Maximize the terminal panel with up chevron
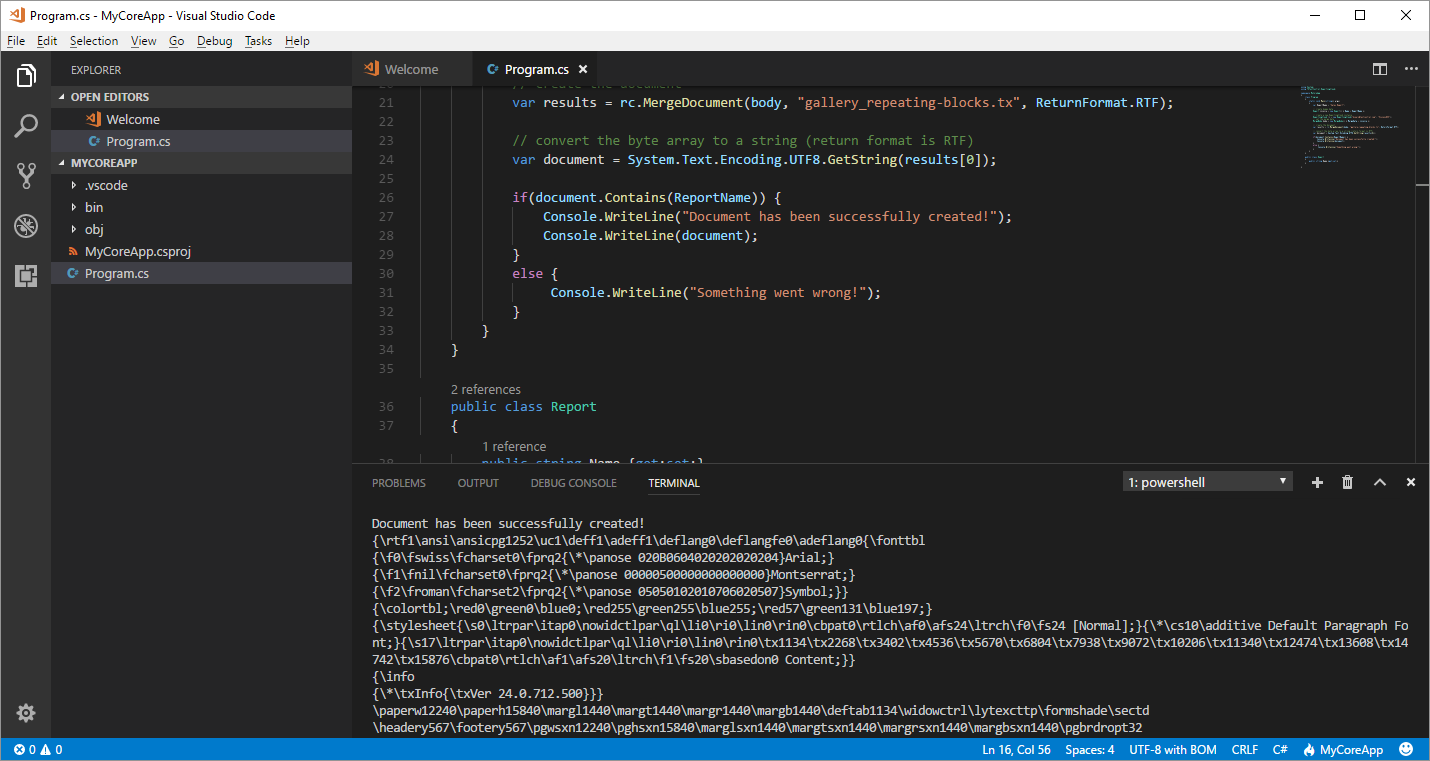This screenshot has height=761, width=1430. [1380, 482]
